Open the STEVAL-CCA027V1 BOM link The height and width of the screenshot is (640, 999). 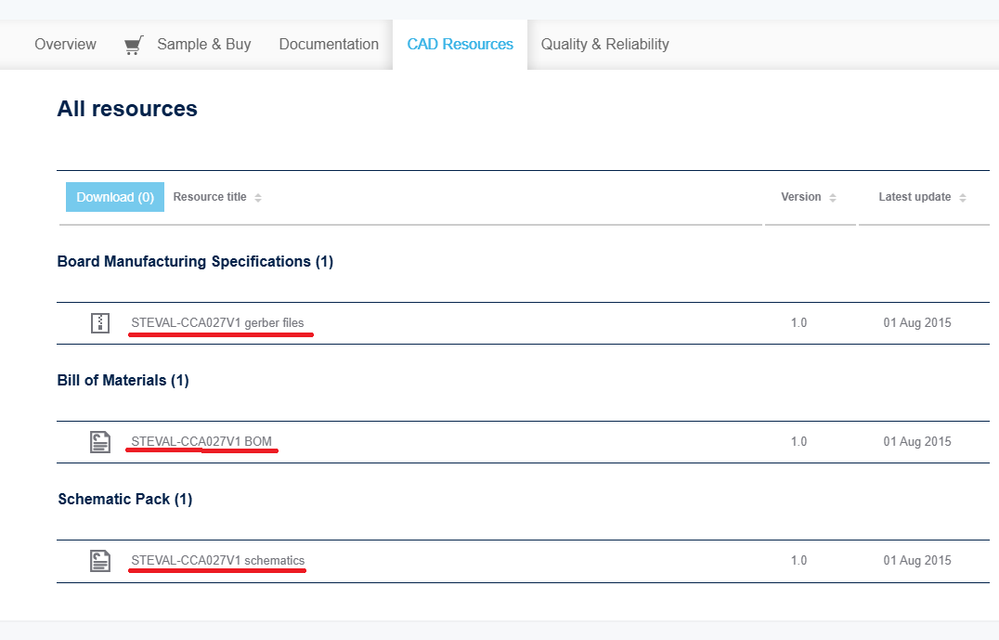(x=201, y=442)
